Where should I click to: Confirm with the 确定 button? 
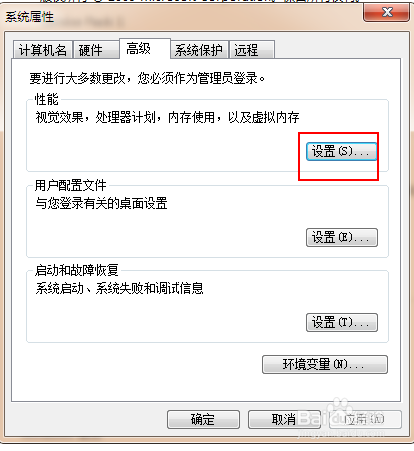203,419
